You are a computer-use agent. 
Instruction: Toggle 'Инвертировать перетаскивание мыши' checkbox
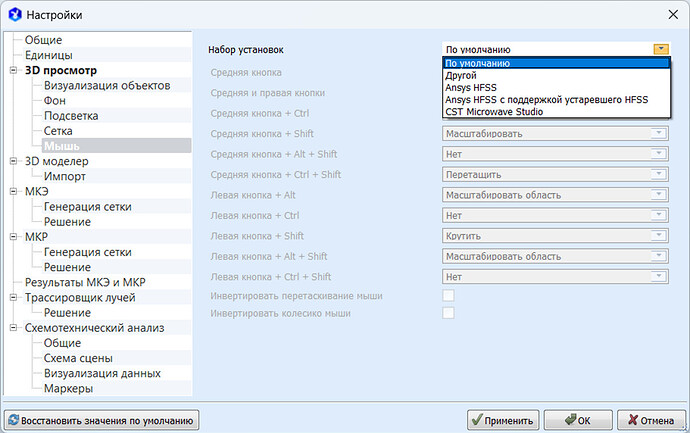(x=448, y=296)
